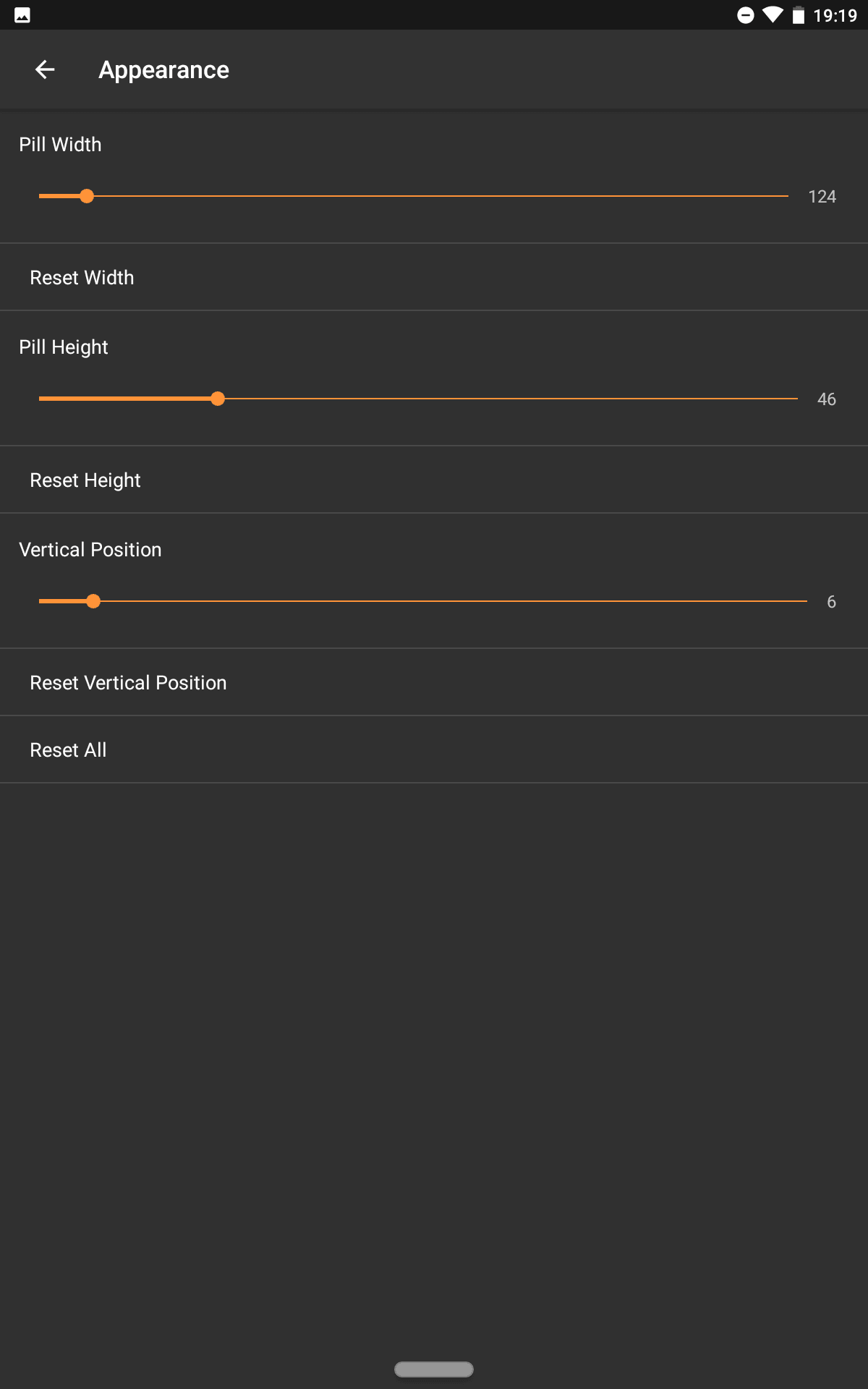The width and height of the screenshot is (868, 1389).
Task: Tap the picture notification icon in status bar
Action: pos(22,15)
